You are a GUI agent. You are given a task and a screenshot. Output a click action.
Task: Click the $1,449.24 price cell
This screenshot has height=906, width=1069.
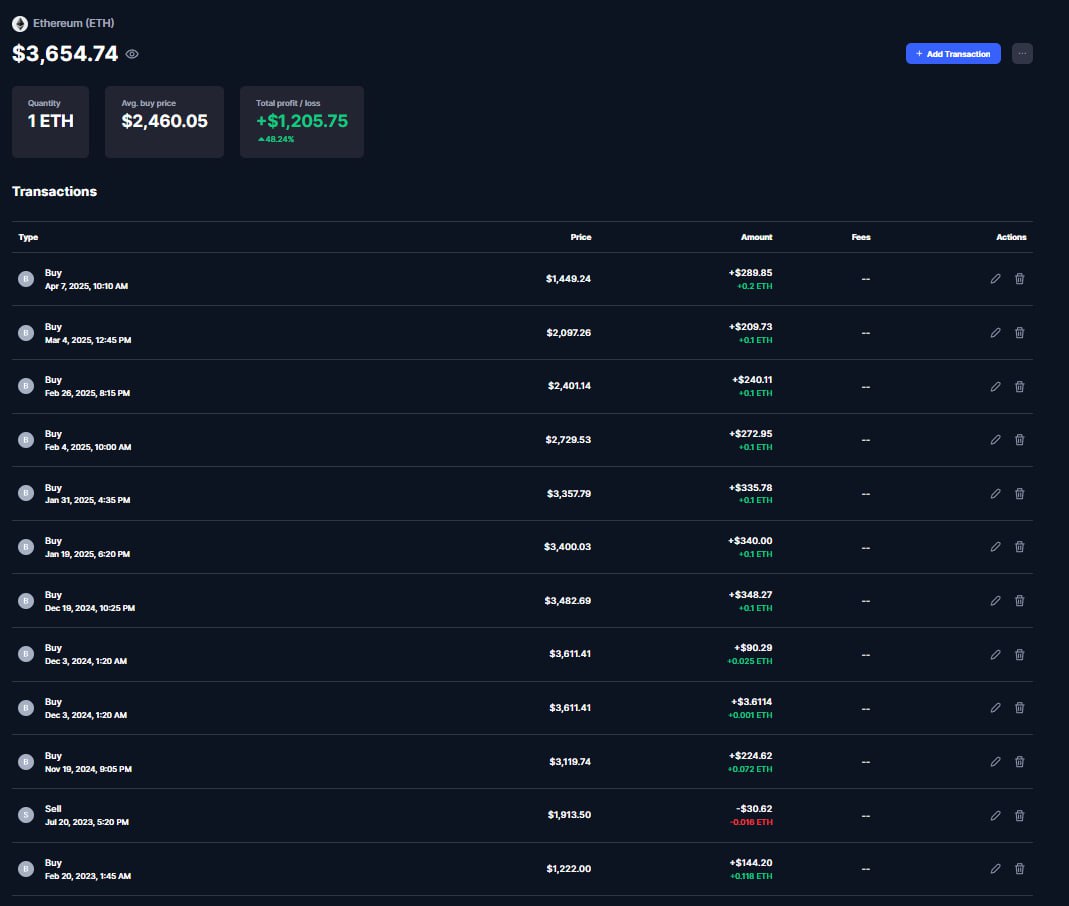pyautogui.click(x=569, y=279)
